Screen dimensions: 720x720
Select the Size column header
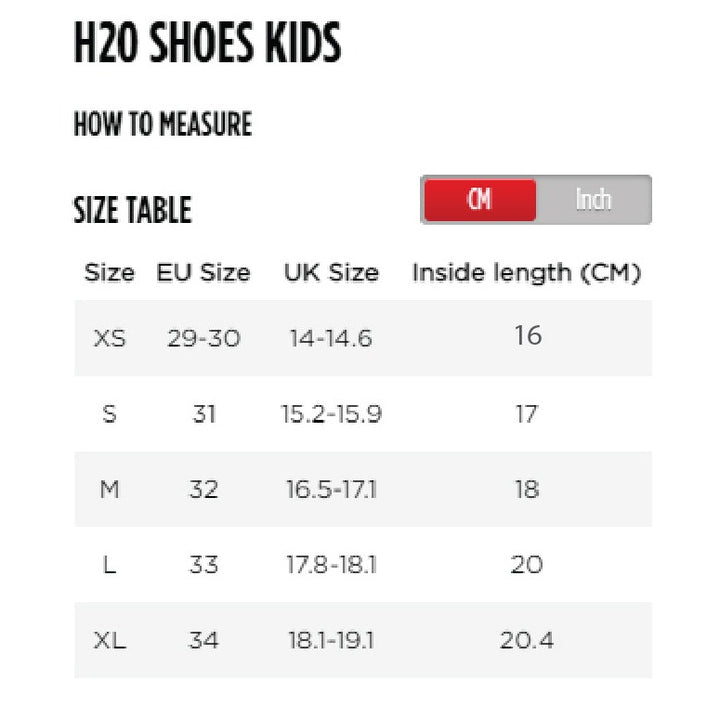point(109,272)
